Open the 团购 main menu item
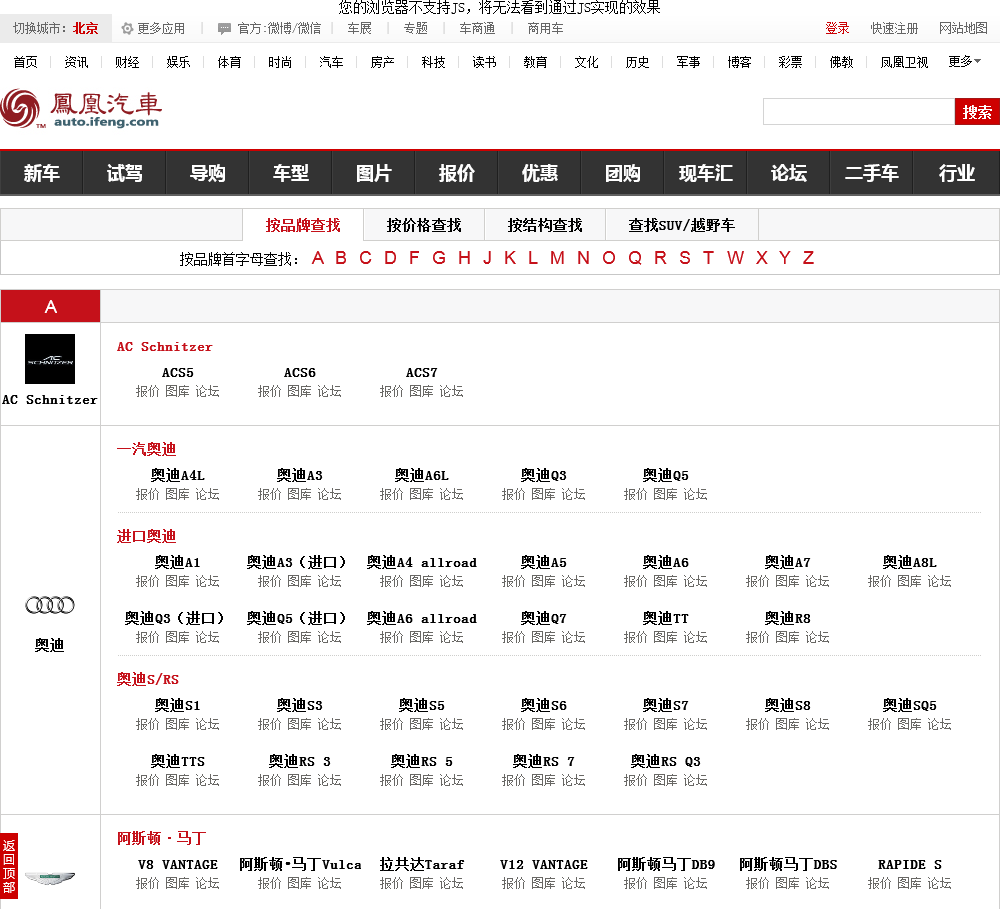Viewport: 1000px width, 909px height. (x=622, y=173)
